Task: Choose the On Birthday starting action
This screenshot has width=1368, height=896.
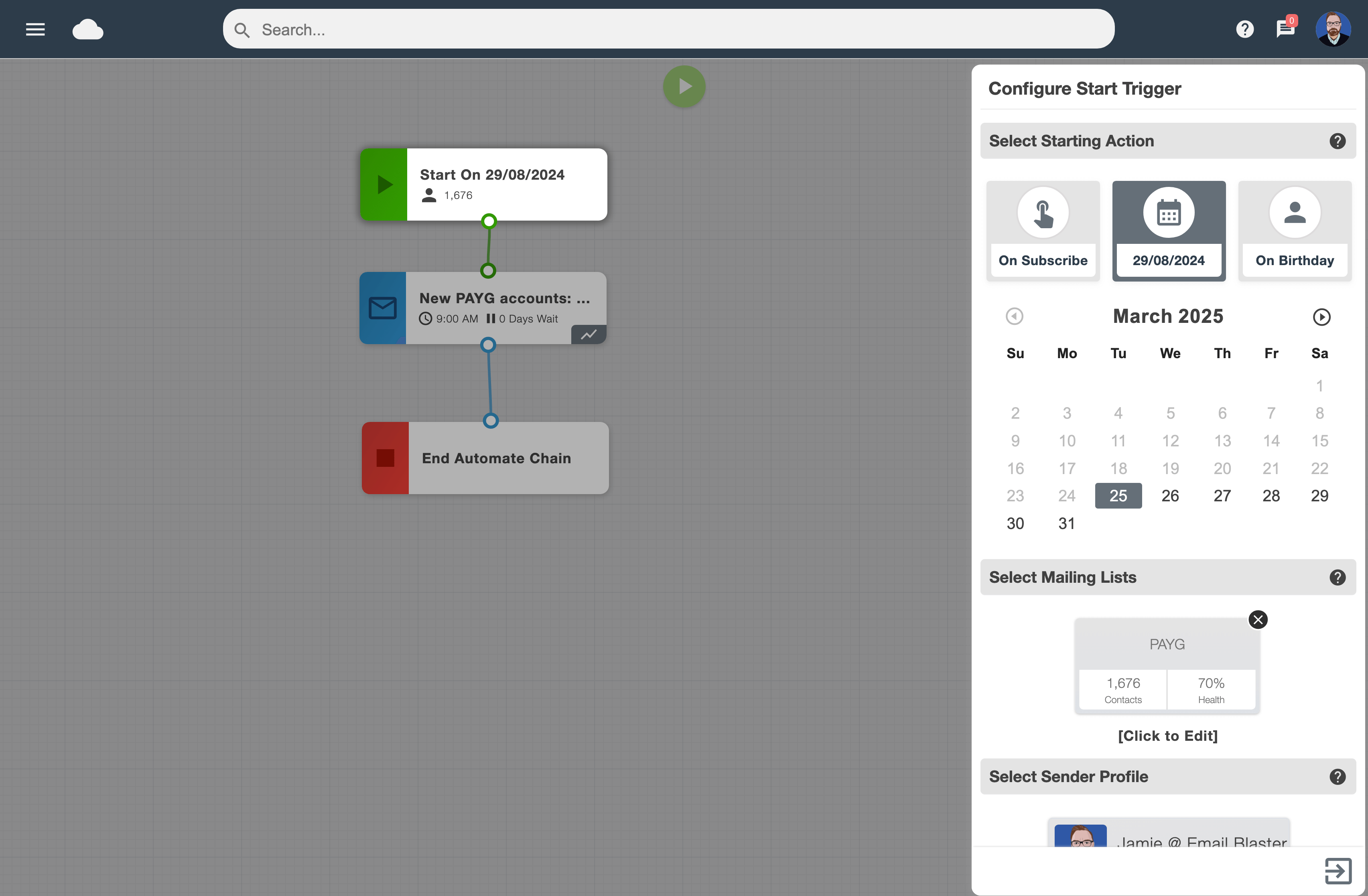Action: pos(1295,231)
